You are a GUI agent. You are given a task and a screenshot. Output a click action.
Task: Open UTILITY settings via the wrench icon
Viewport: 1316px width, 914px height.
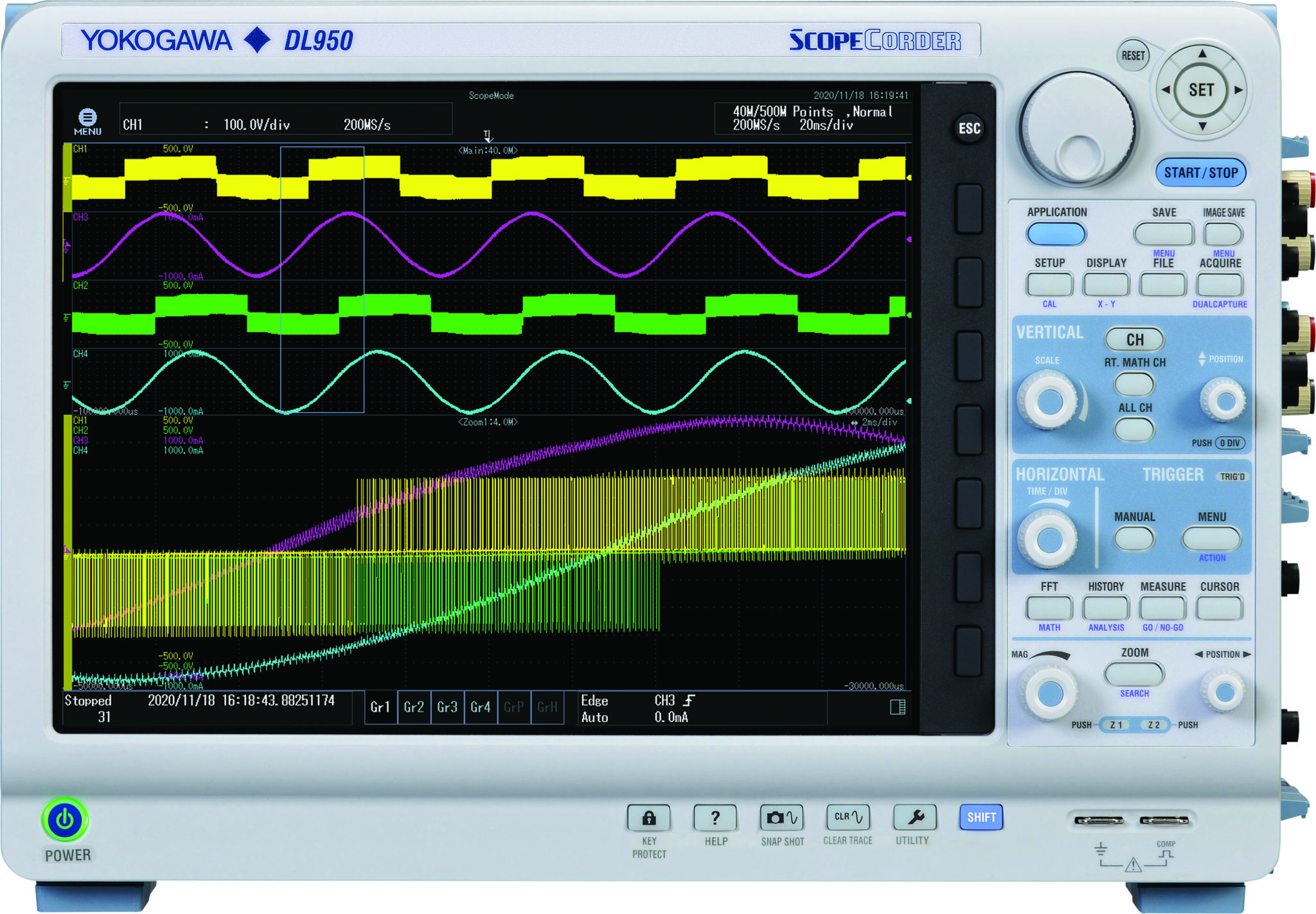click(x=914, y=818)
